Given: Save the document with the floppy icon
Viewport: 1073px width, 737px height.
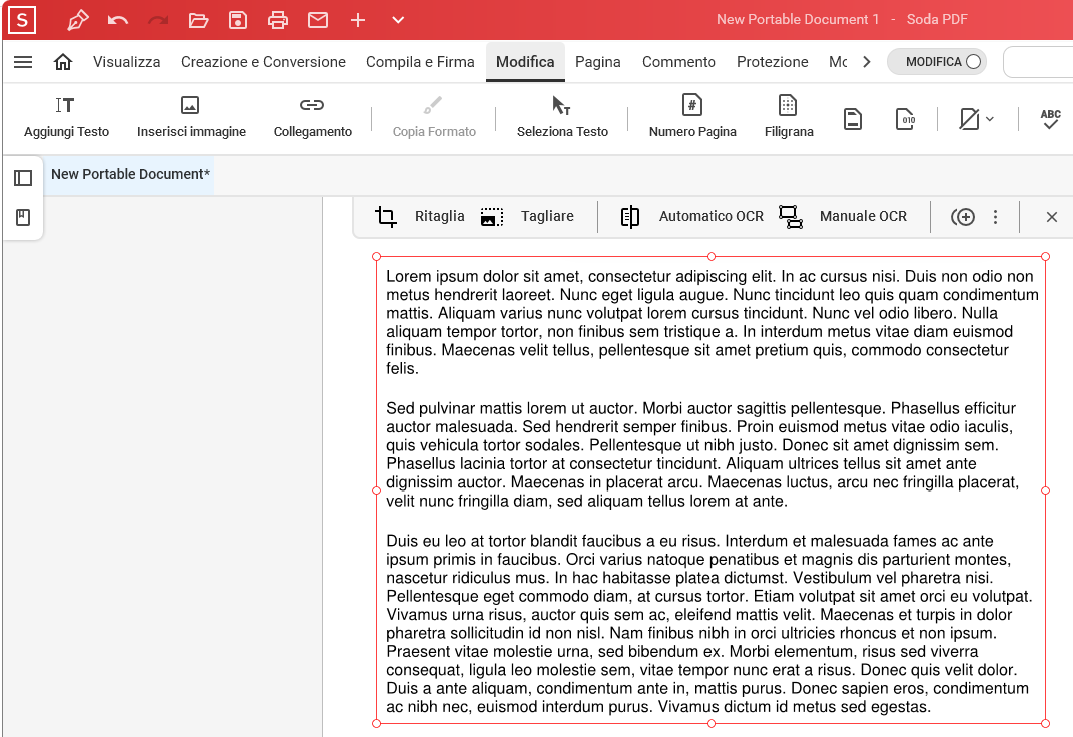Looking at the screenshot, I should [x=237, y=20].
